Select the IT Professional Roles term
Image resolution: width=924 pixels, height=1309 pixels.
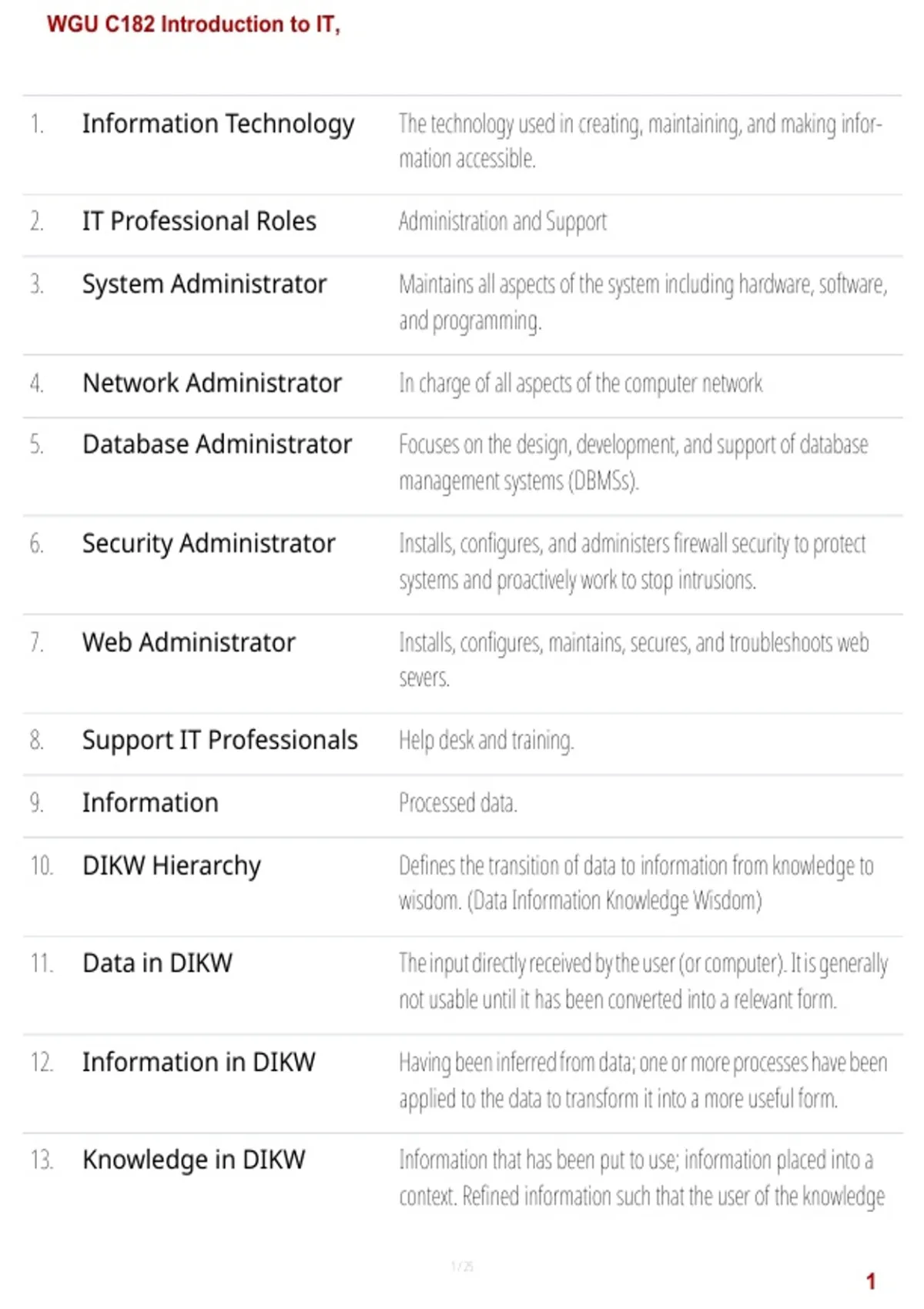click(x=199, y=221)
